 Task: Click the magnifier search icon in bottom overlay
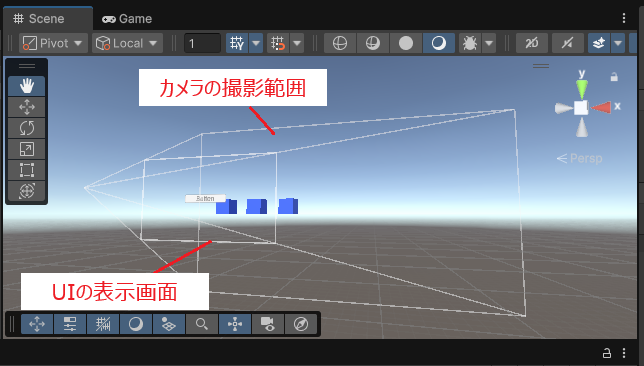(x=202, y=324)
